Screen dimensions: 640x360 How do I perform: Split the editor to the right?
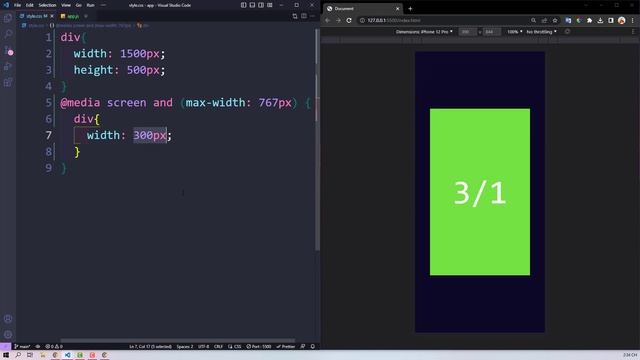pos(304,16)
